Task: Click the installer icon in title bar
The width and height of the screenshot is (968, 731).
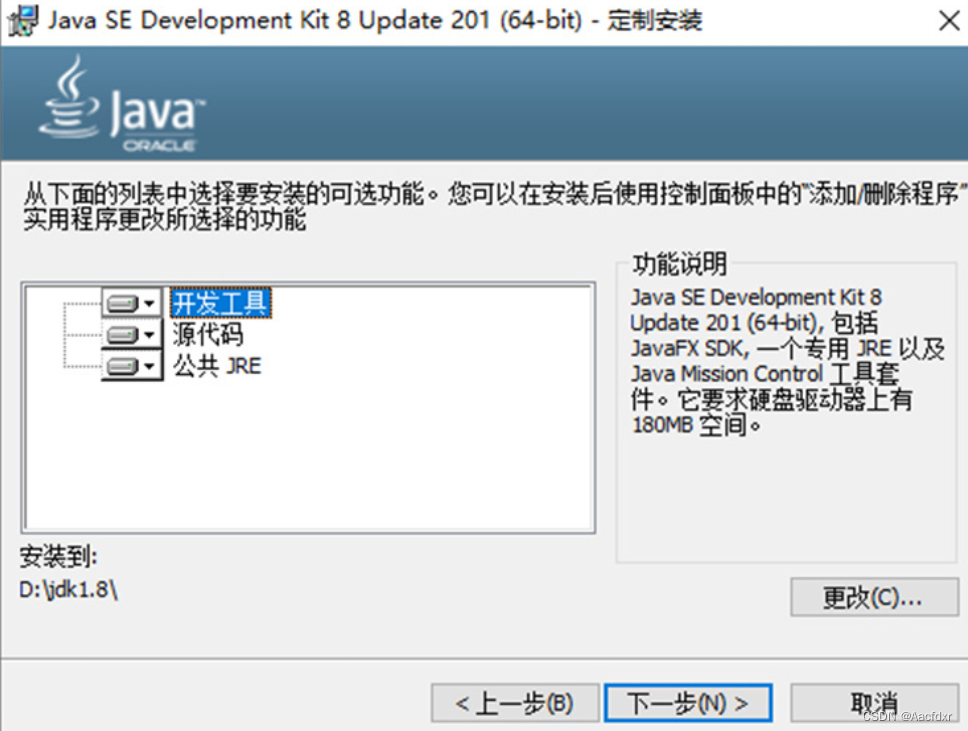Action: 22,21
